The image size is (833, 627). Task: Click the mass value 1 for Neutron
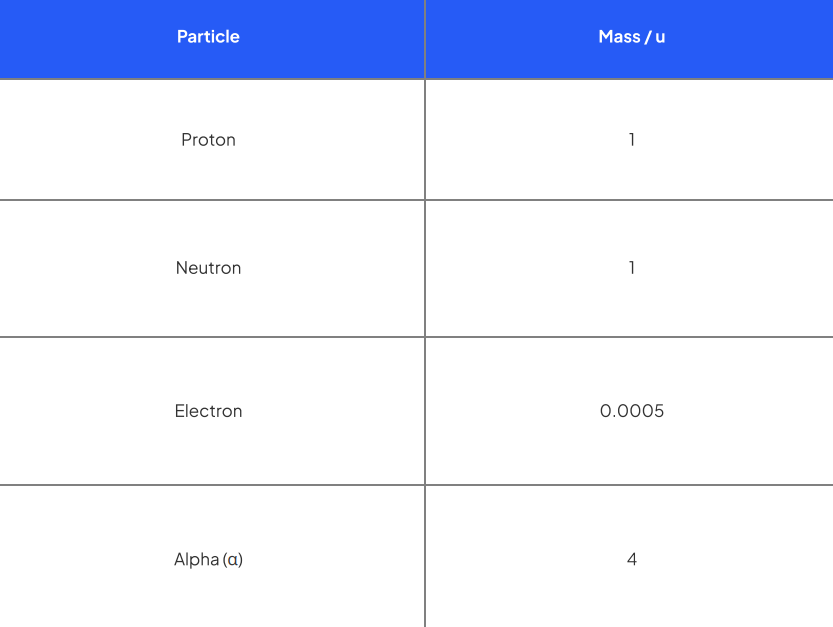[631, 268]
